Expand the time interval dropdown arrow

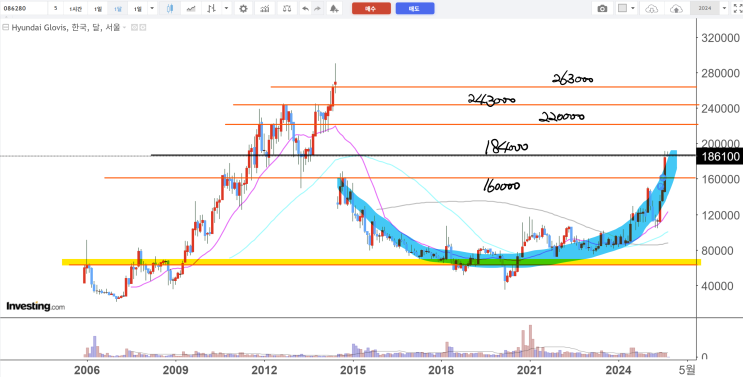[x=152, y=9]
